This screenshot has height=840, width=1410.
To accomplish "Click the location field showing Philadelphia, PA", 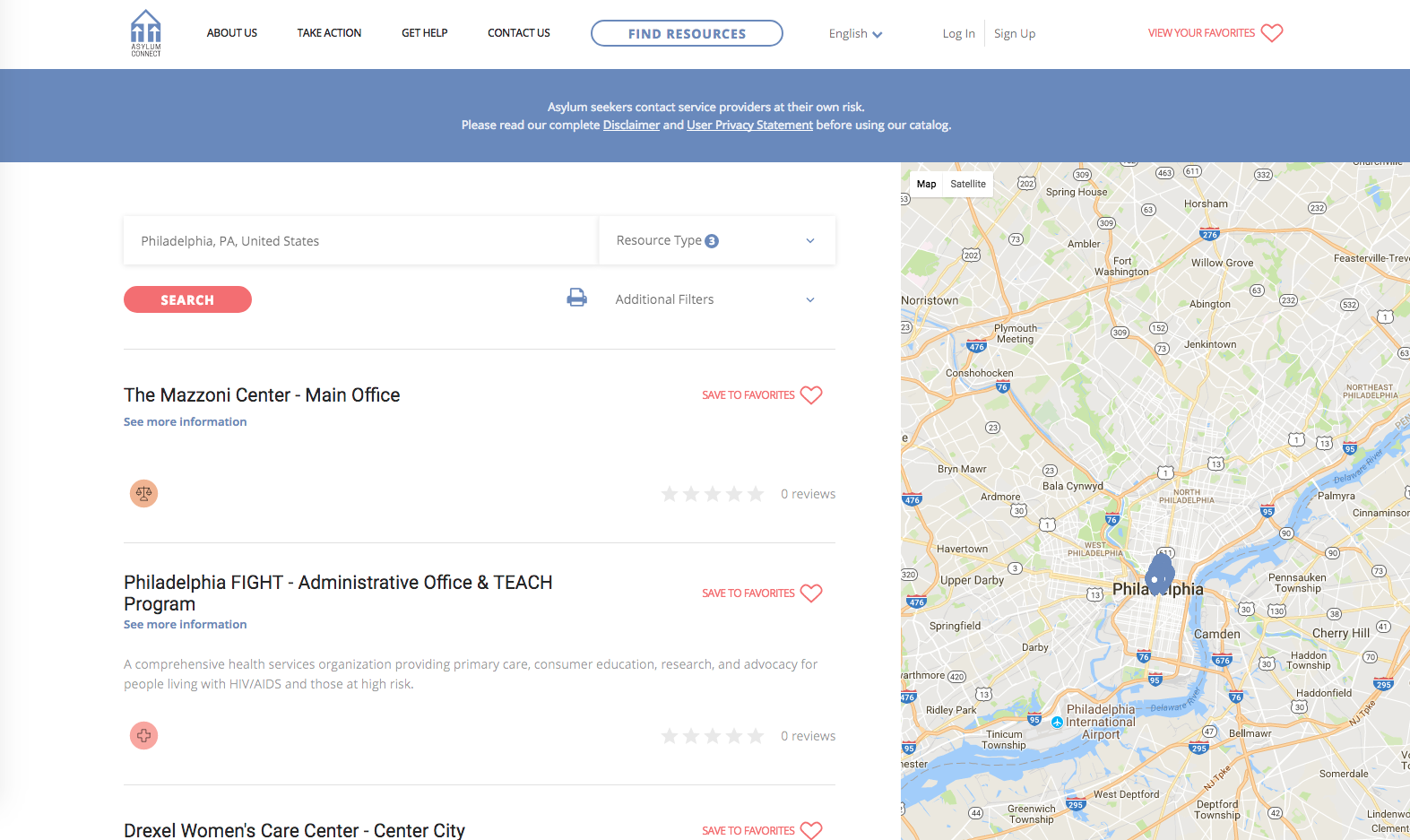I will point(360,240).
